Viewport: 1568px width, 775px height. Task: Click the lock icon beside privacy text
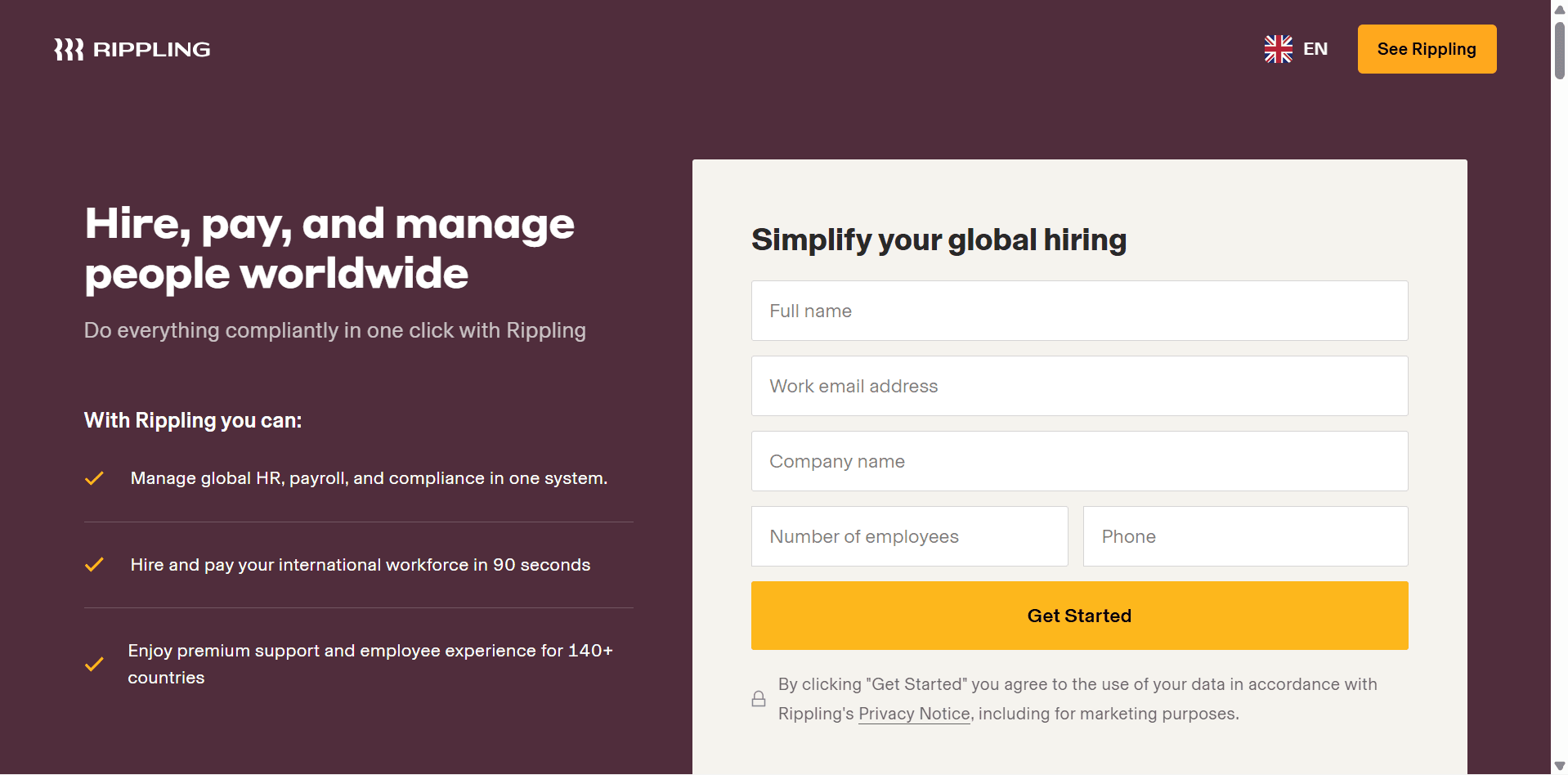(x=759, y=699)
